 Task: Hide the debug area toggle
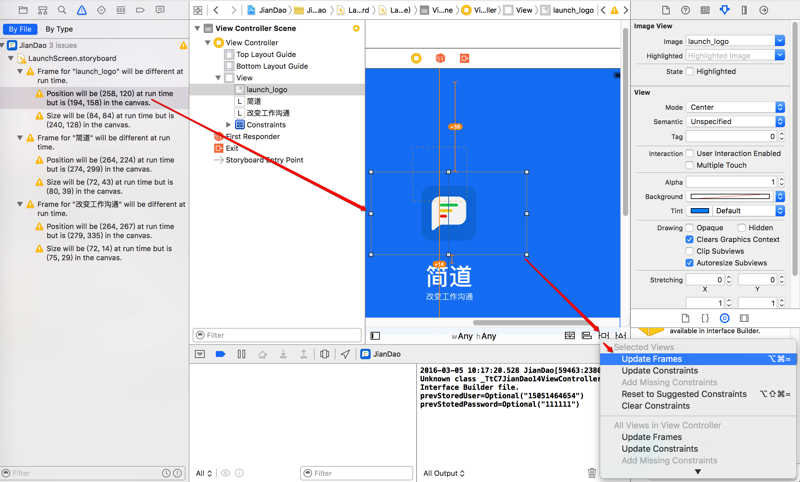pyautogui.click(x=200, y=354)
